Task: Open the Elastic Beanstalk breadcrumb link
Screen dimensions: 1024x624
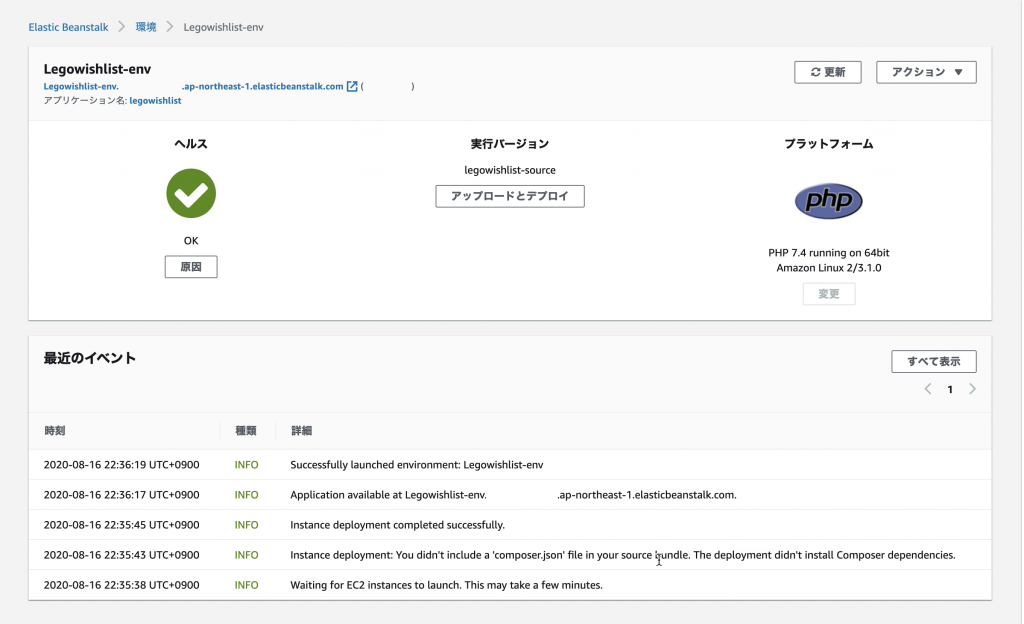Action: coord(68,27)
